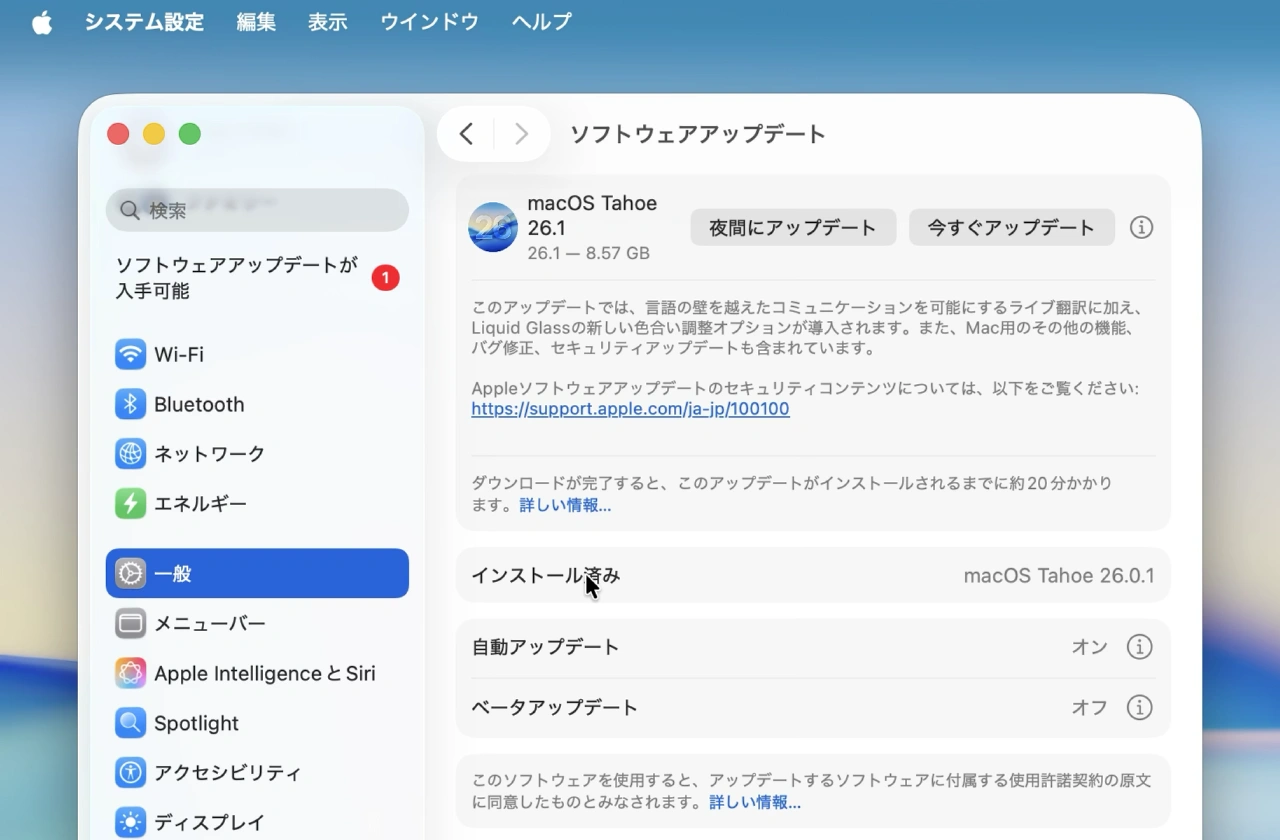This screenshot has width=1280, height=840.
Task: Select ディスプレイ in the sidebar
Action: pyautogui.click(x=208, y=820)
